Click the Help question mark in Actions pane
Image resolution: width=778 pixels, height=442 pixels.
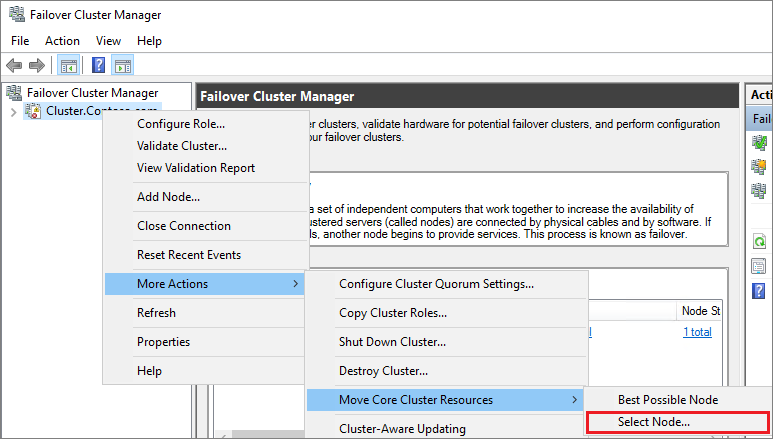pyautogui.click(x=759, y=290)
